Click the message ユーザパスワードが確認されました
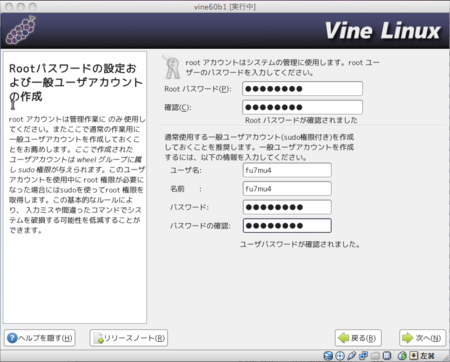Image resolution: width=450 pixels, height=362 pixels. pos(300,244)
